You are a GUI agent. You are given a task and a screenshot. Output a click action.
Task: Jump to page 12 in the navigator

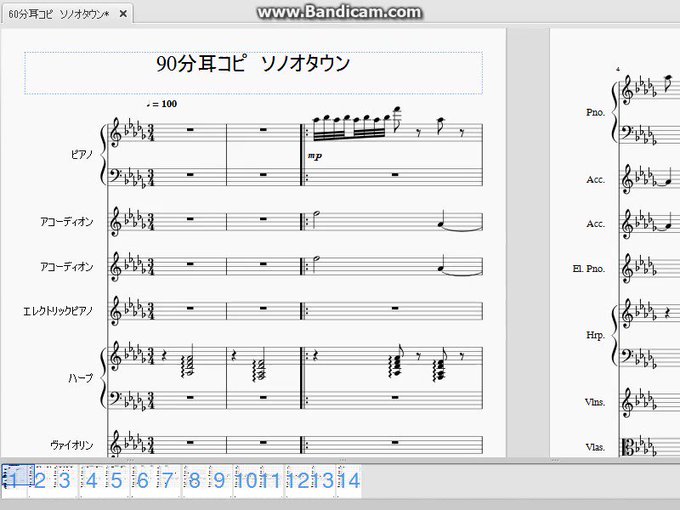(x=298, y=481)
